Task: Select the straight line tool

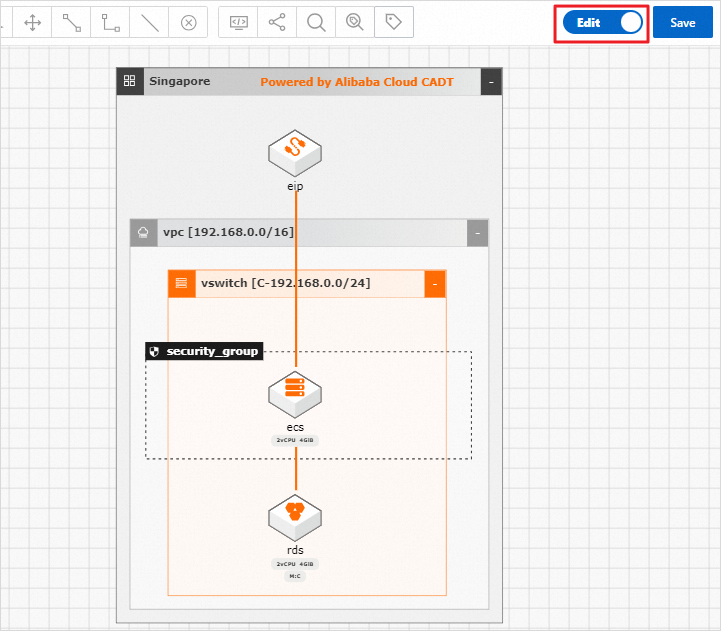Action: tap(149, 22)
